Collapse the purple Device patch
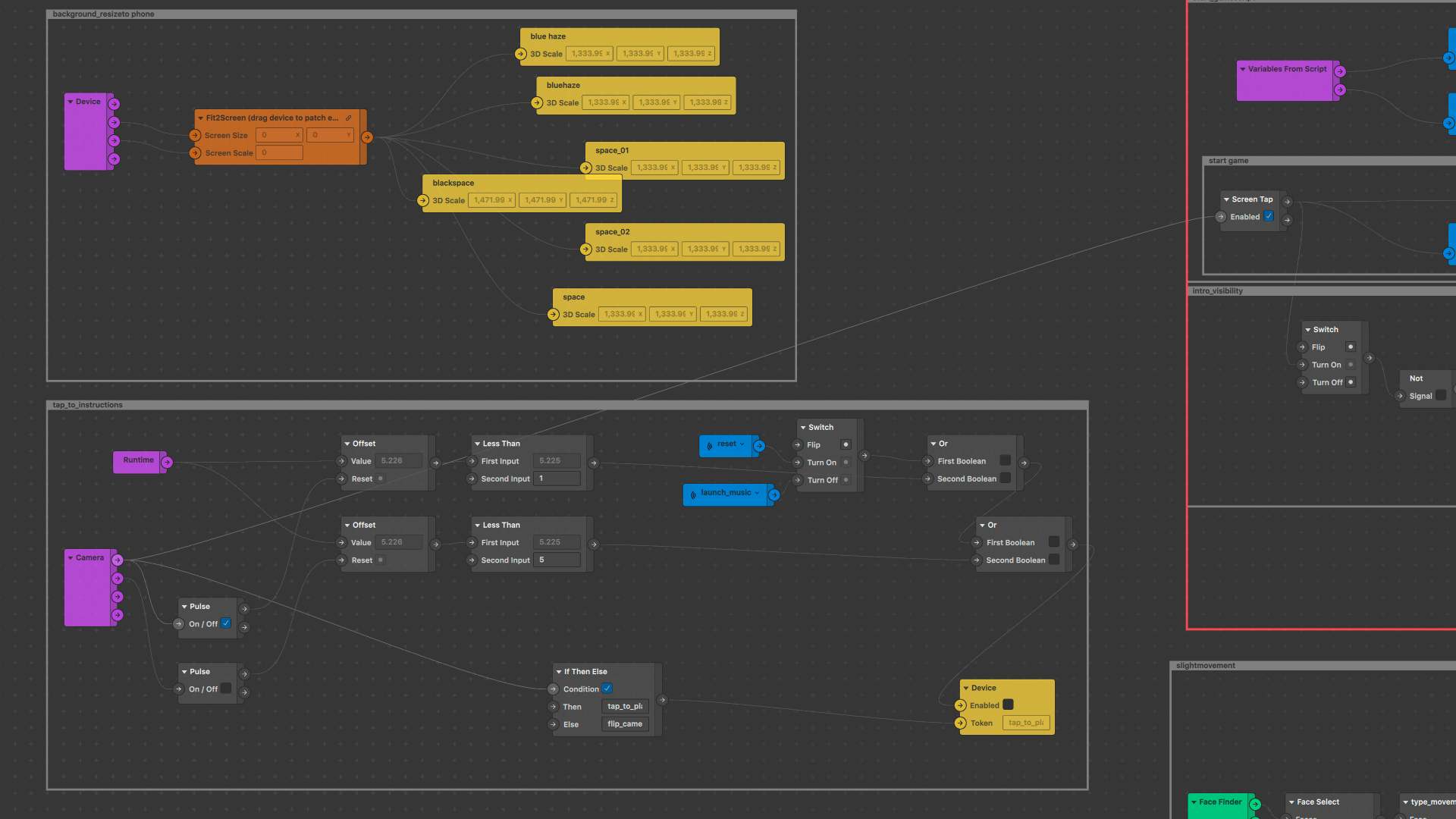Image resolution: width=1456 pixels, height=819 pixels. pyautogui.click(x=71, y=102)
